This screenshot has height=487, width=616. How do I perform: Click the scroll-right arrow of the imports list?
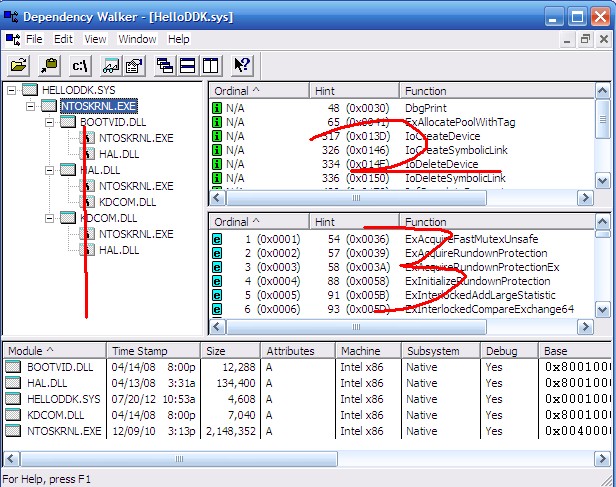coord(585,198)
